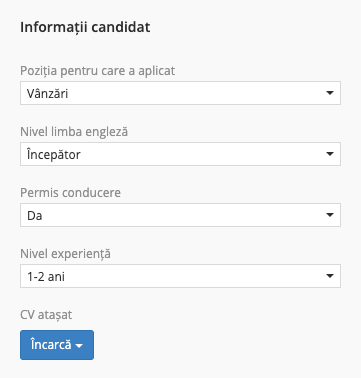Click the blue Încarcă button
The width and height of the screenshot is (361, 378).
(57, 345)
